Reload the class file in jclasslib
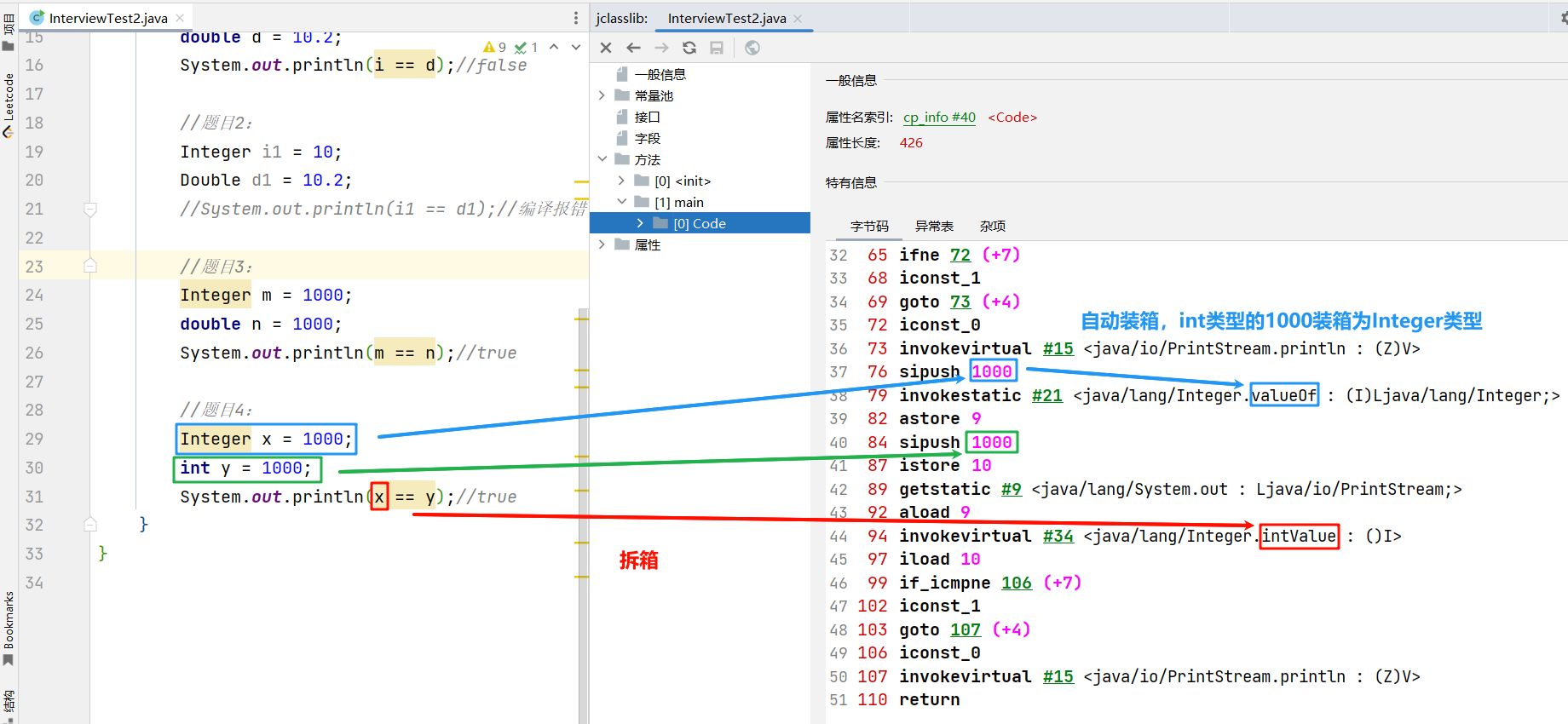The image size is (1568, 724). (689, 48)
